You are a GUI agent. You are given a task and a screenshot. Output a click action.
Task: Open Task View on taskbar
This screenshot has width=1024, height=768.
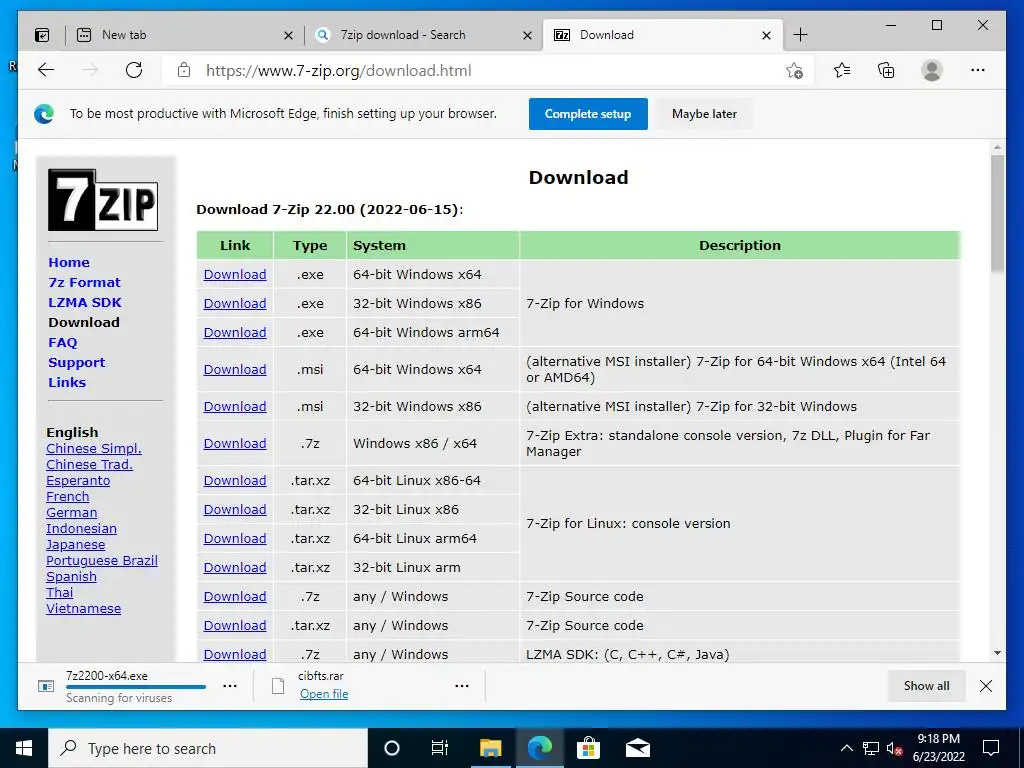[440, 748]
